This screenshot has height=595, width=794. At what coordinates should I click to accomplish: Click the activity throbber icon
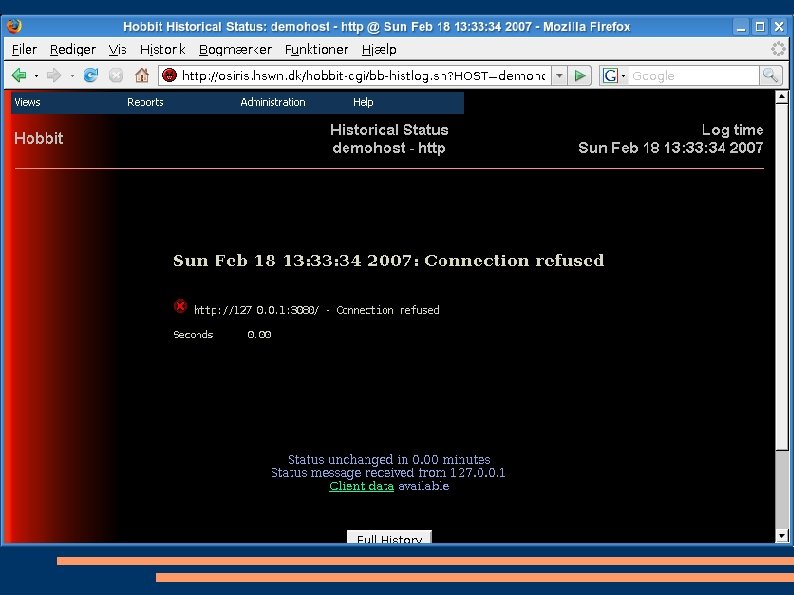pyautogui.click(x=778, y=49)
